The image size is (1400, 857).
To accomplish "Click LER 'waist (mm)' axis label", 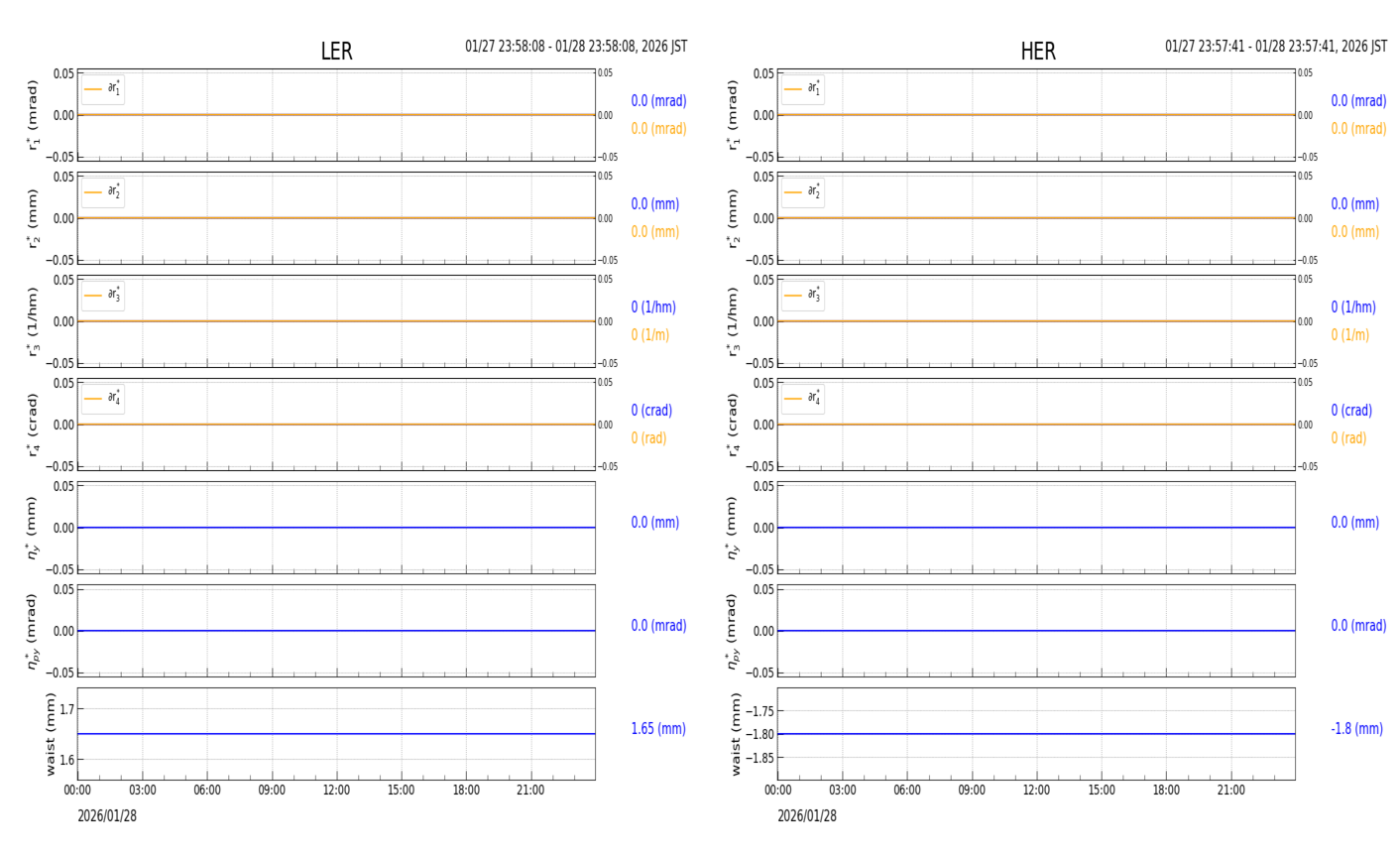I will (x=51, y=734).
